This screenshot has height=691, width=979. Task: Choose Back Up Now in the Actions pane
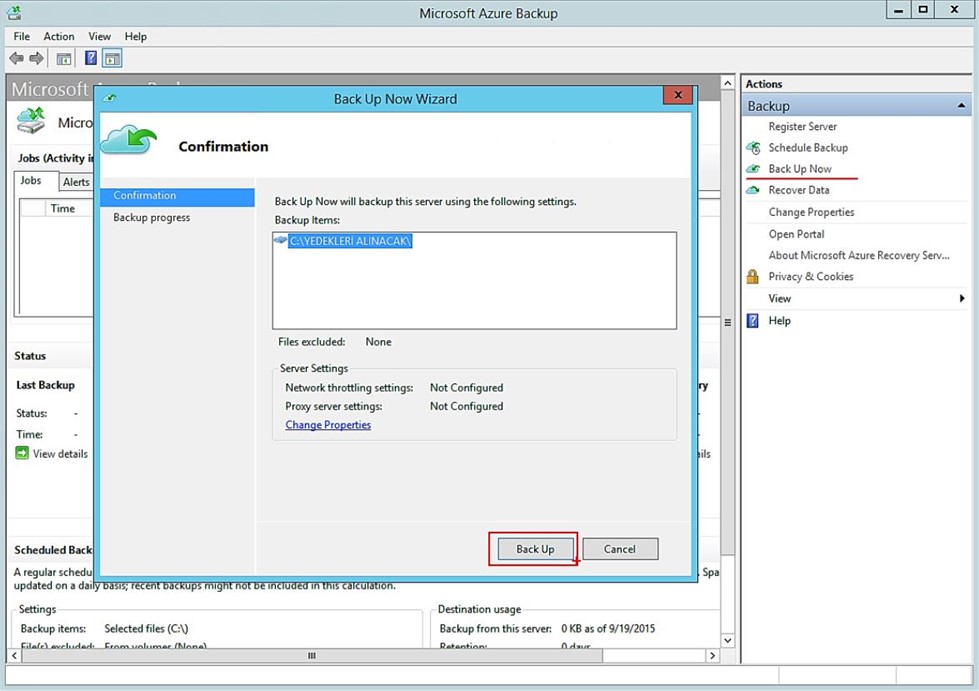click(x=800, y=169)
